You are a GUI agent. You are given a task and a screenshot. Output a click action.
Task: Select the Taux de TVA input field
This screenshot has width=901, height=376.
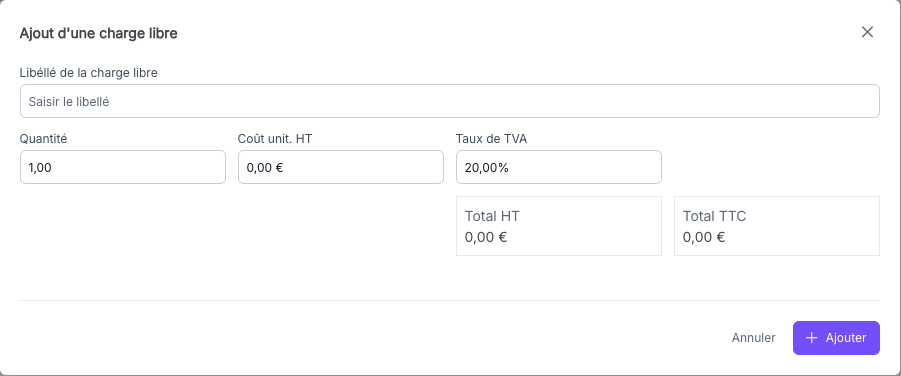tap(559, 167)
